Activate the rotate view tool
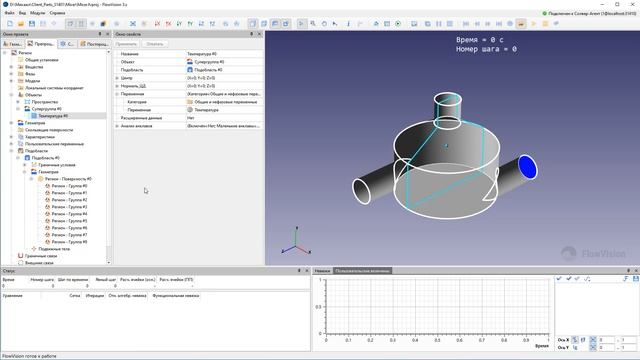Image resolution: width=640 pixels, height=360 pixels. tap(324, 24)
